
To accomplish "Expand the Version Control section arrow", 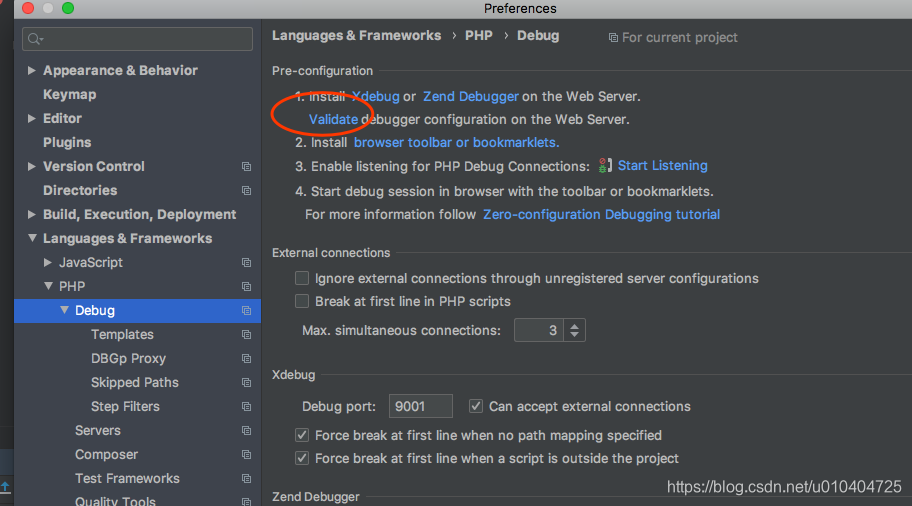I will click(x=31, y=166).
